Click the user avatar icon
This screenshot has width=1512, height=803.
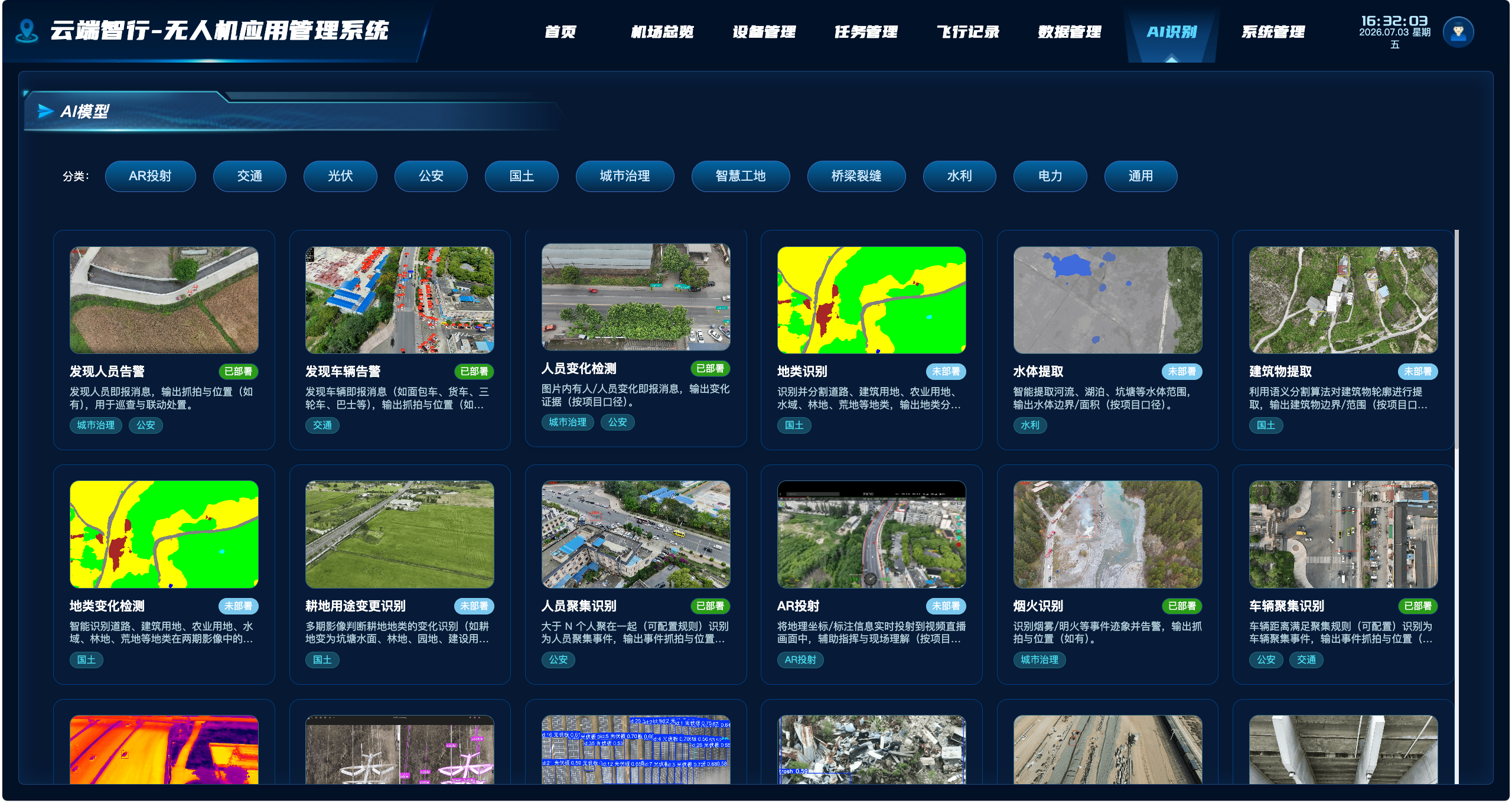coord(1458,32)
